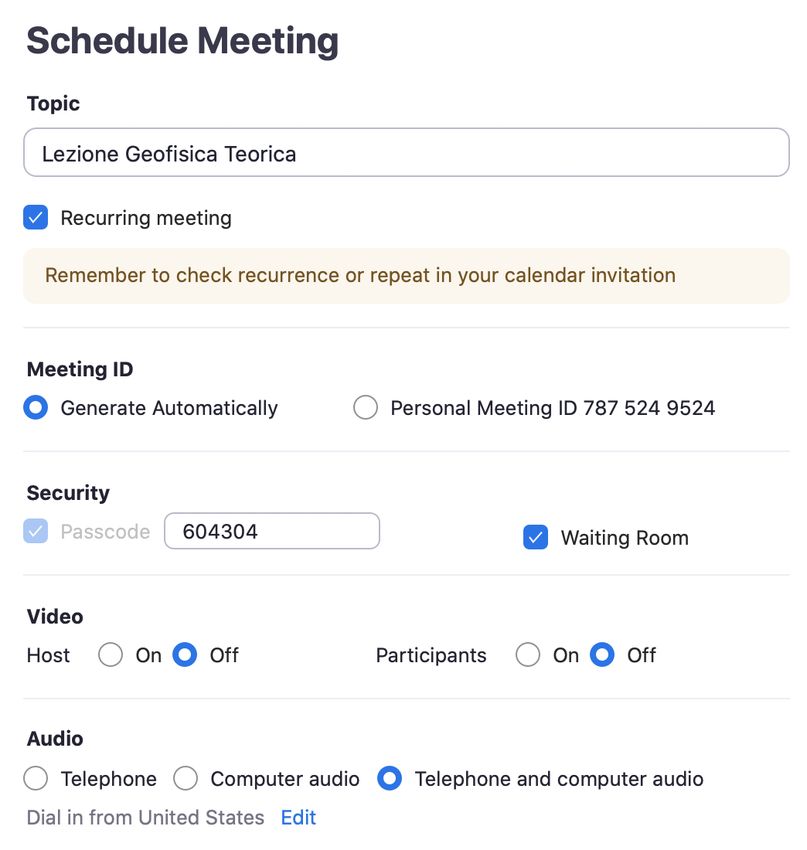Image resolution: width=807 pixels, height=850 pixels.
Task: Click the Schedule Meeting title
Action: (182, 41)
